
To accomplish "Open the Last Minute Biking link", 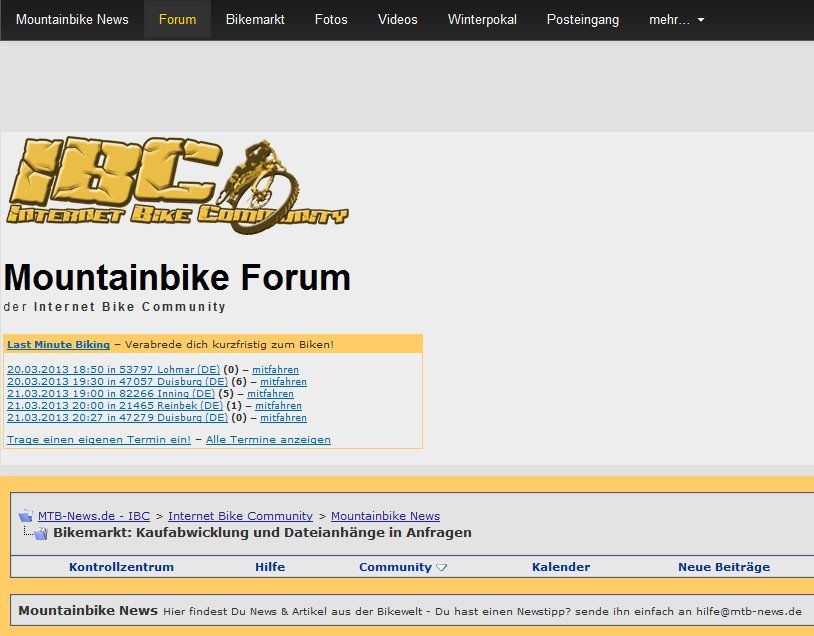I will [x=59, y=344].
